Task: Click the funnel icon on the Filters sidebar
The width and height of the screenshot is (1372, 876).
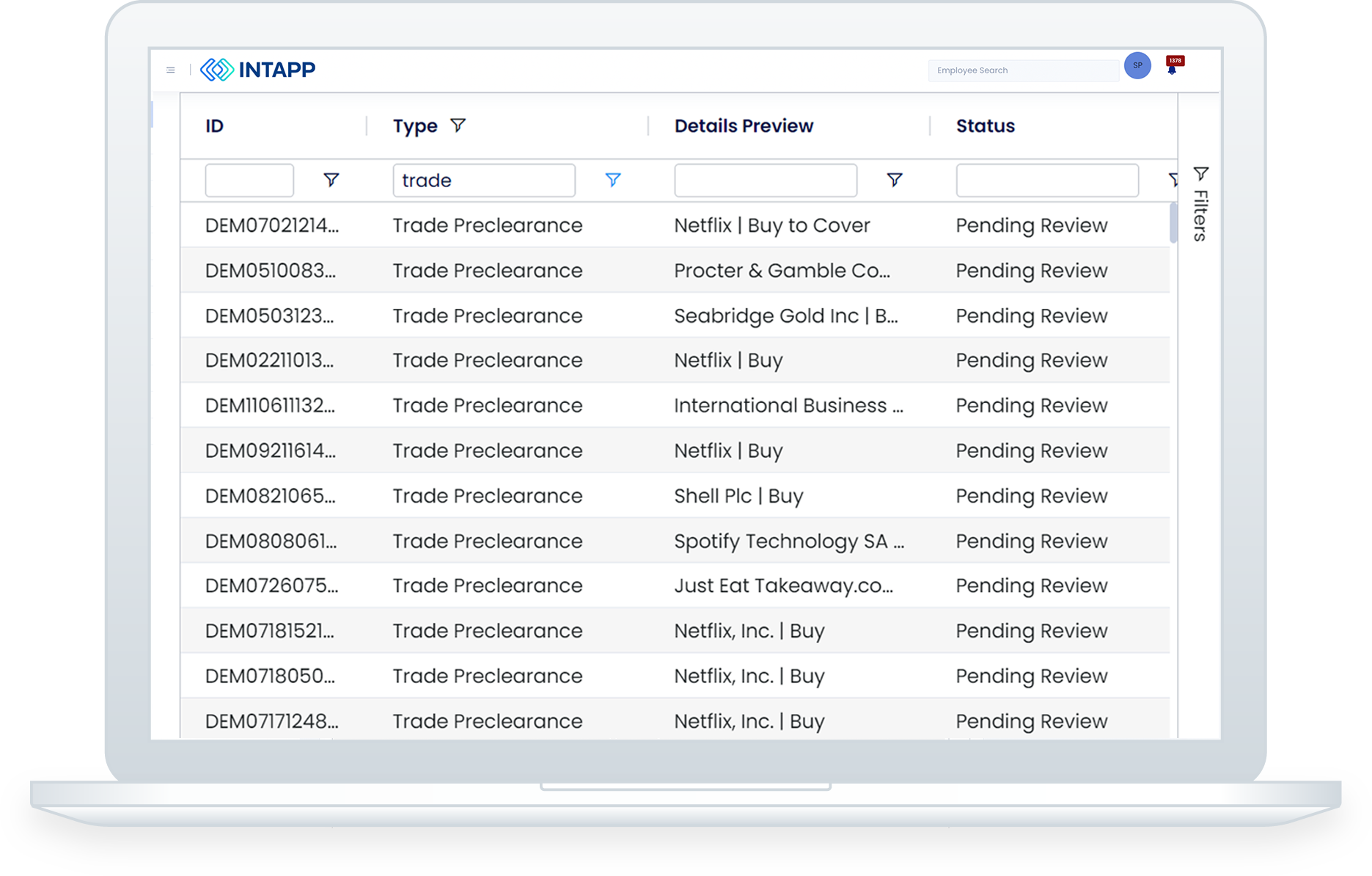Action: coord(1201,174)
